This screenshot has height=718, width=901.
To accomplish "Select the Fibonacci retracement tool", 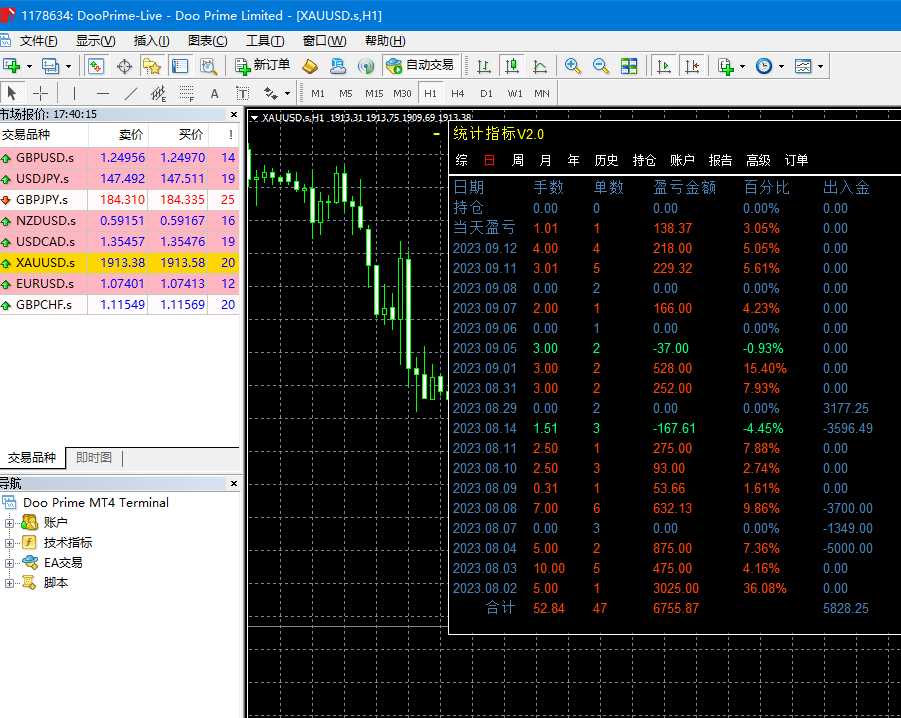I will point(186,94).
